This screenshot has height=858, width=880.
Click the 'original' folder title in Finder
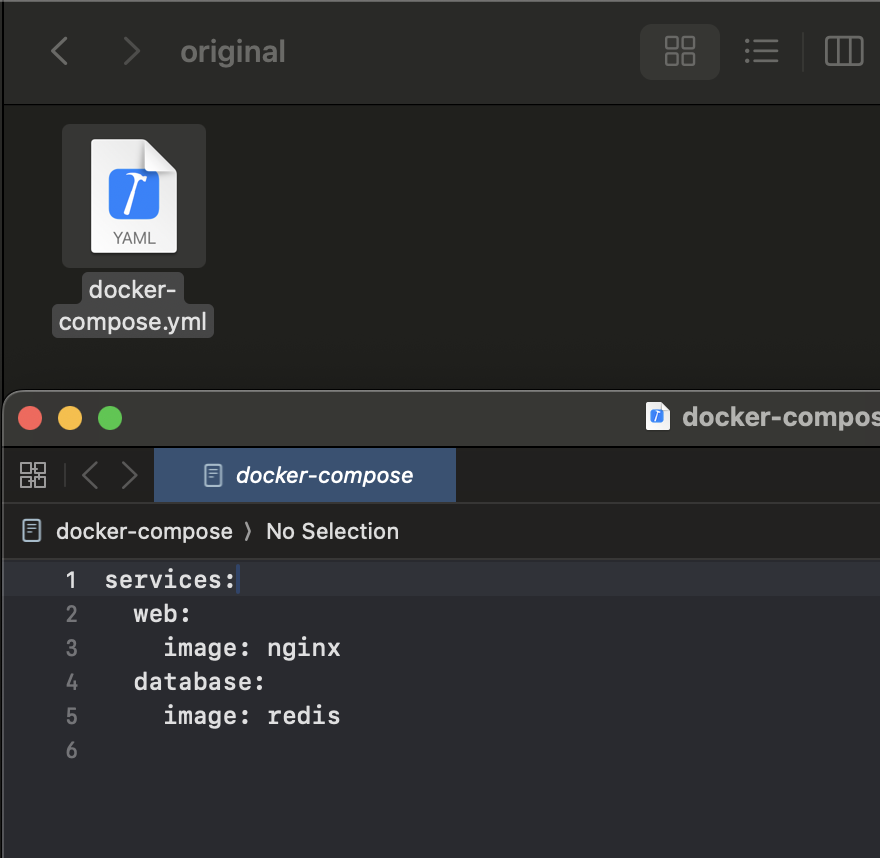click(x=233, y=52)
